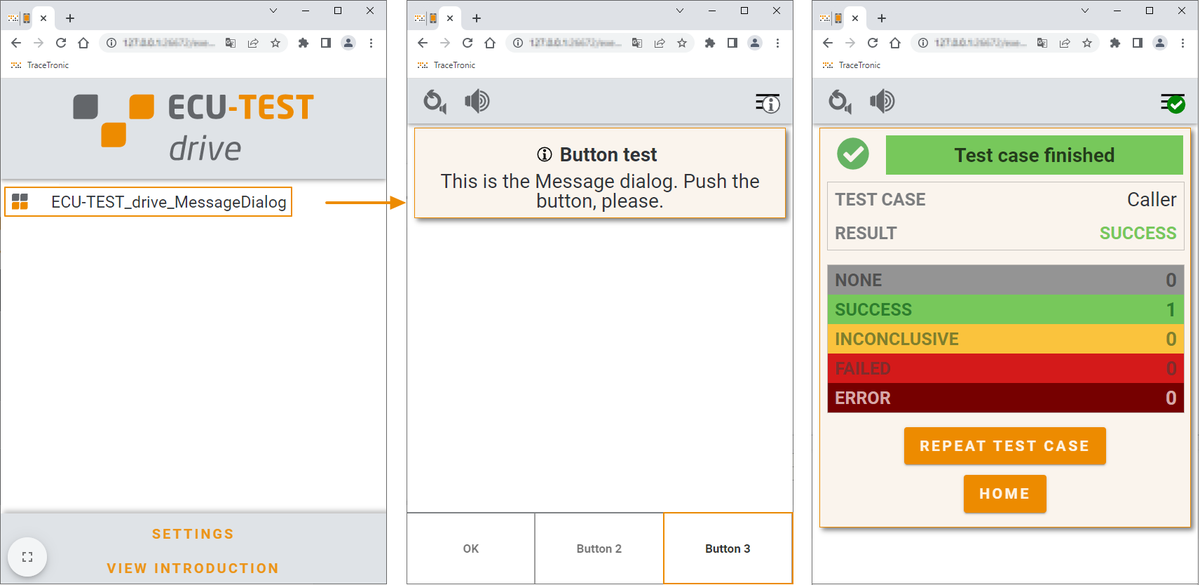Reload the page in left browser window

tap(61, 43)
